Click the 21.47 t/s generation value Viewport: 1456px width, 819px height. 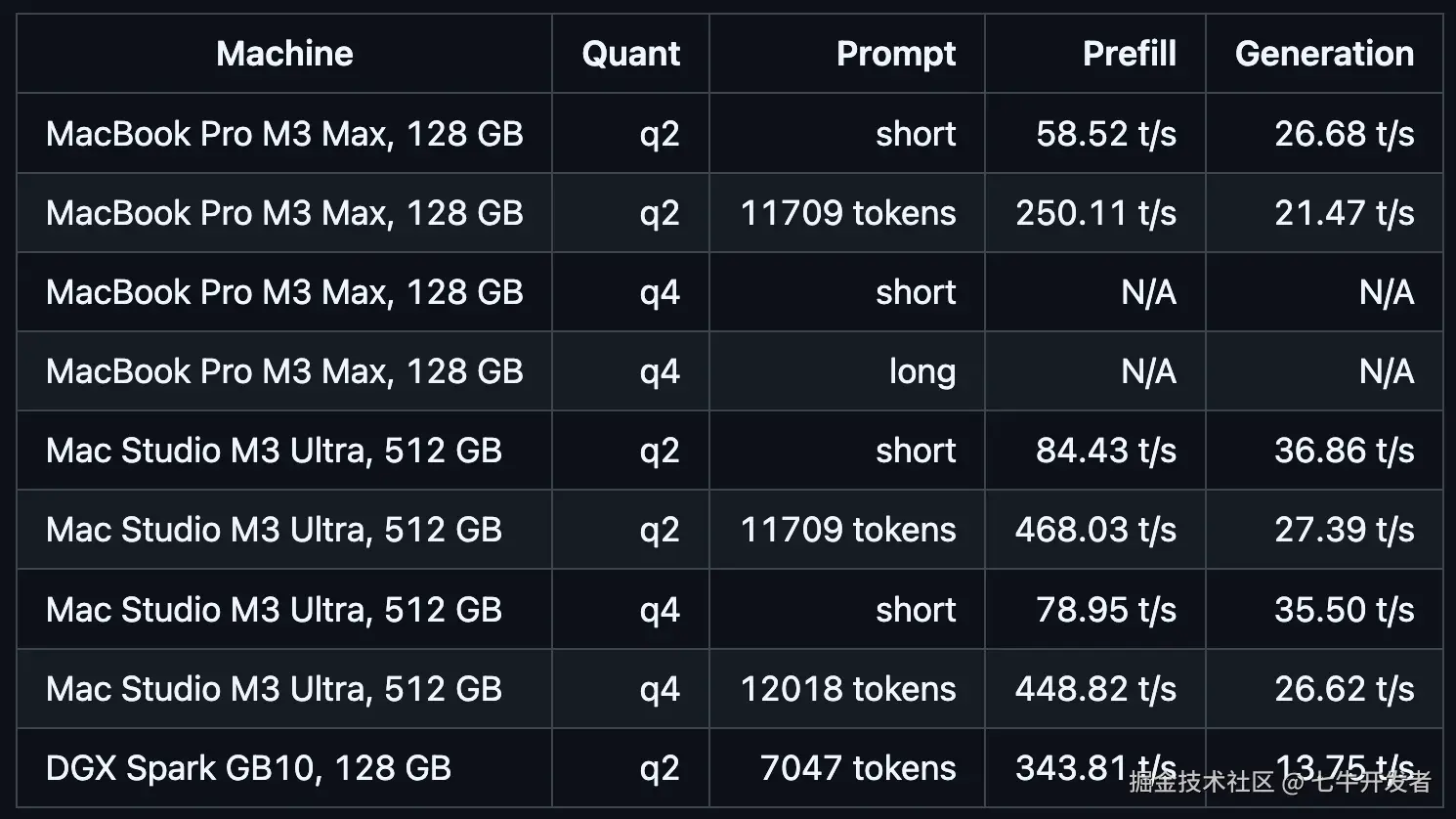tap(1345, 213)
